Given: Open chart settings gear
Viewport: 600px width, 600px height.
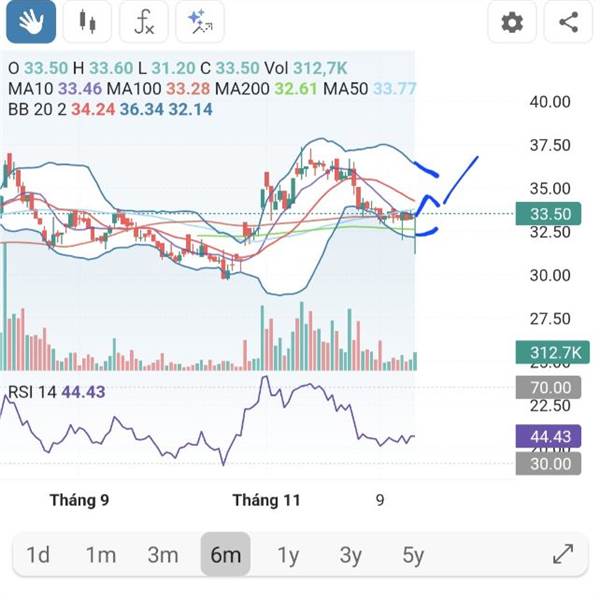Looking at the screenshot, I should [x=512, y=22].
